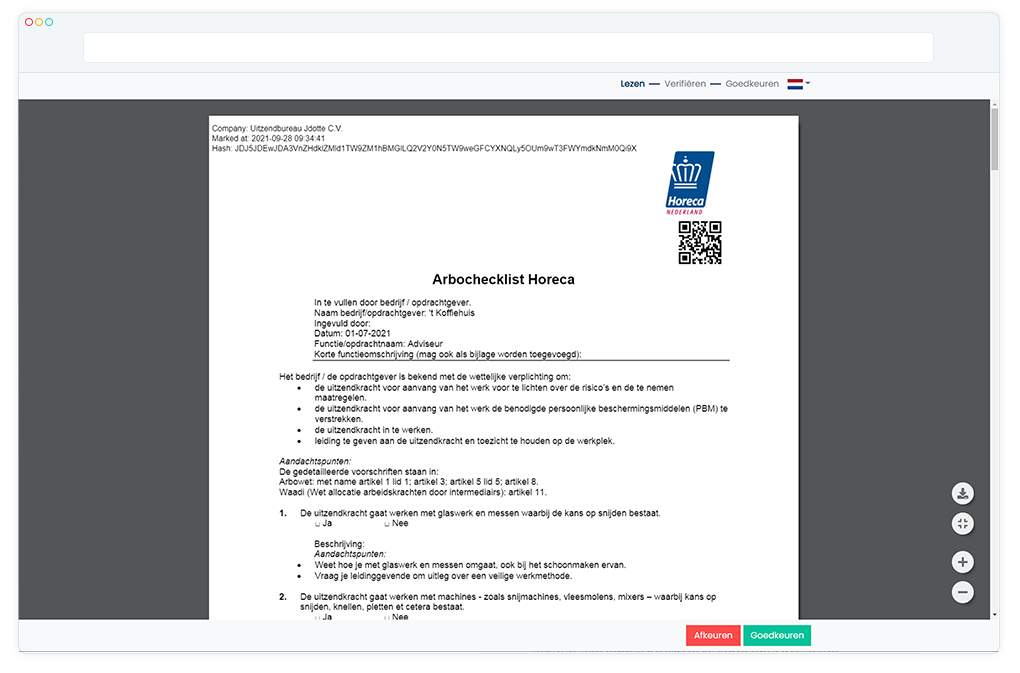The height and width of the screenshot is (673, 1020).
Task: Click the bullet about 'persoonlijke beschermingsmiddelen (PBM)'
Action: click(x=521, y=414)
